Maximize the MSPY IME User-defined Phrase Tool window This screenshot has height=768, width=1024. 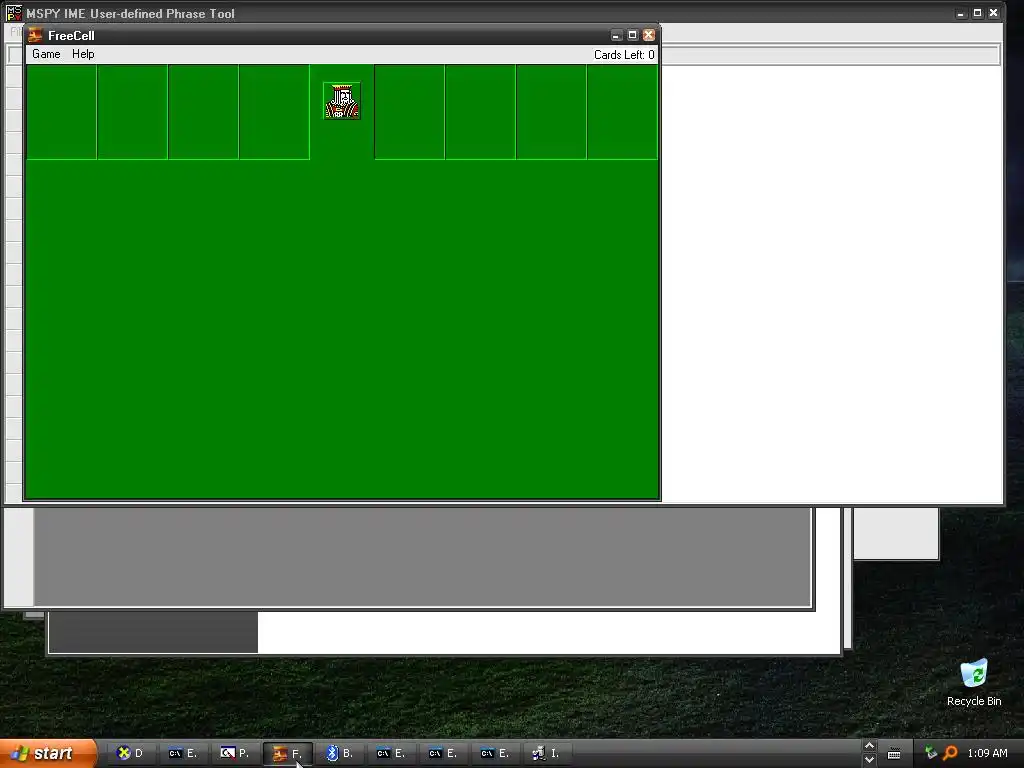click(x=977, y=13)
